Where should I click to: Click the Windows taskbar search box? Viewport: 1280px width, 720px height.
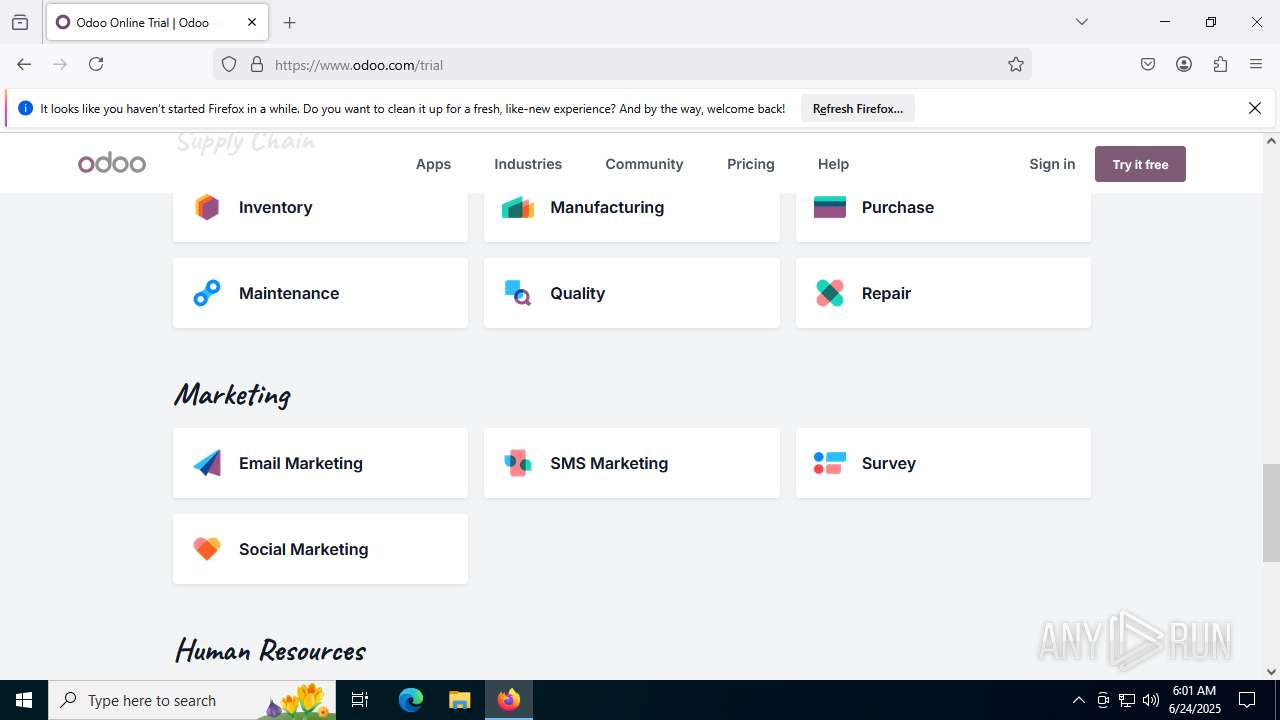click(192, 700)
